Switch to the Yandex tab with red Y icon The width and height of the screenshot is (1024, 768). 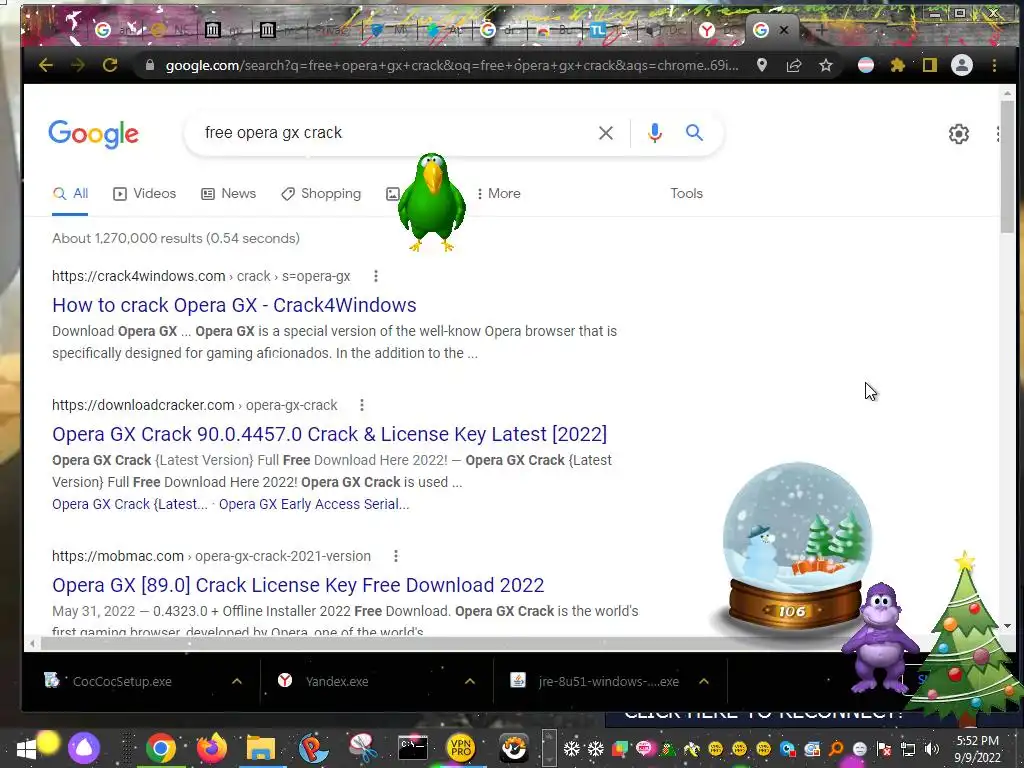pyautogui.click(x=707, y=30)
